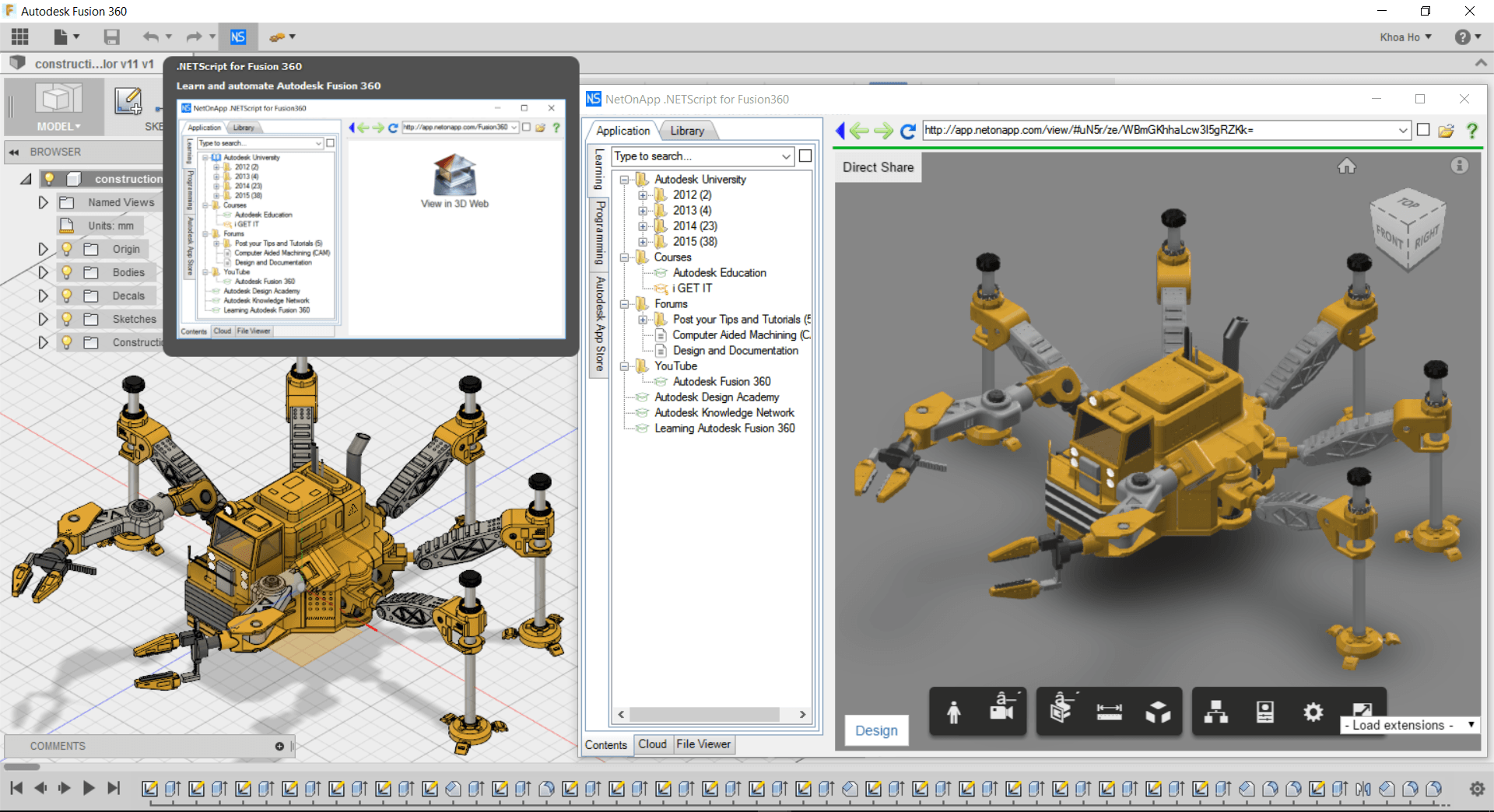Open the Fusion 360 help icon
Image resolution: width=1494 pixels, height=812 pixels.
pos(1463,37)
